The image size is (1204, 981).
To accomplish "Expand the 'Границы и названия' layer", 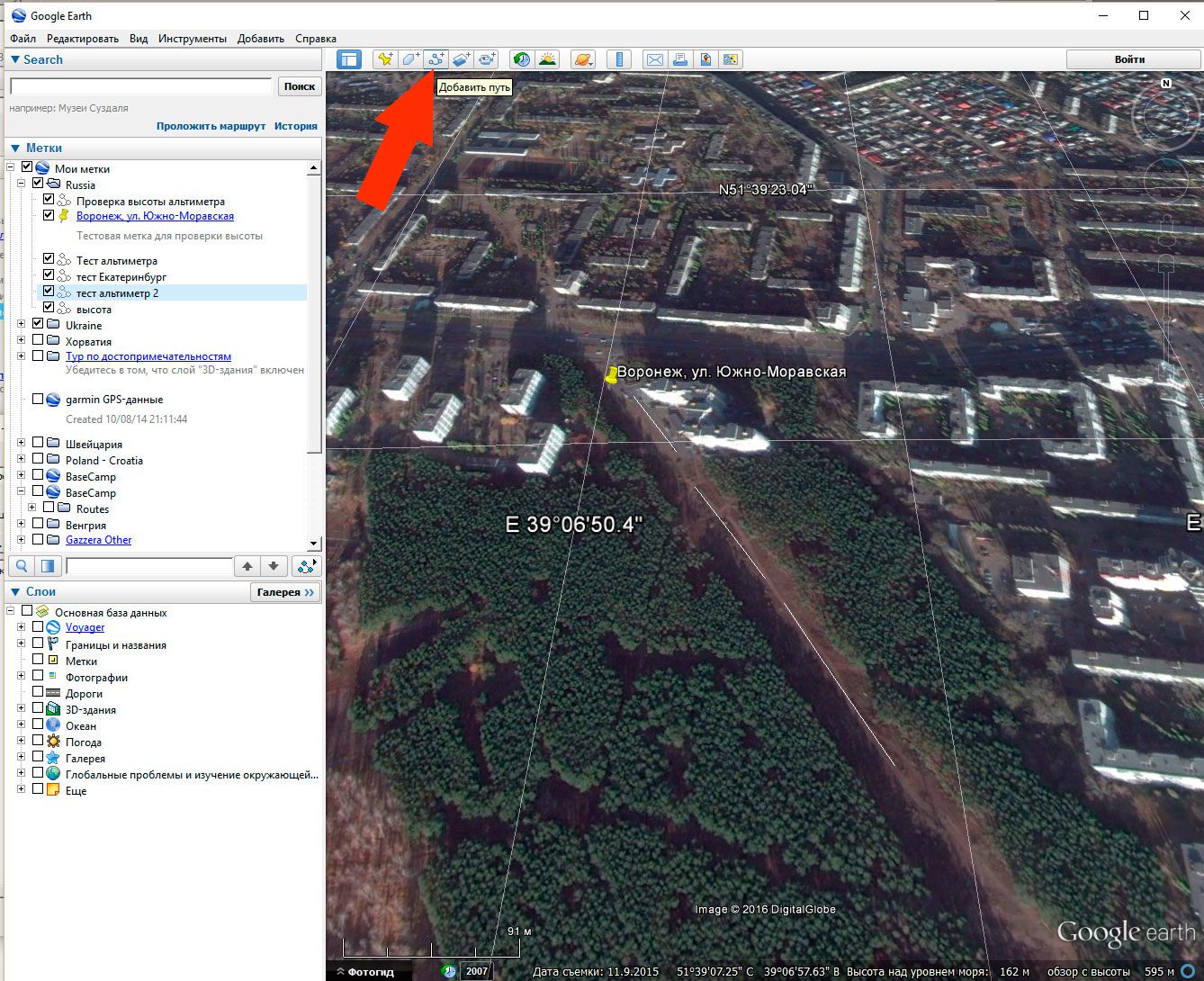I will [x=22, y=644].
